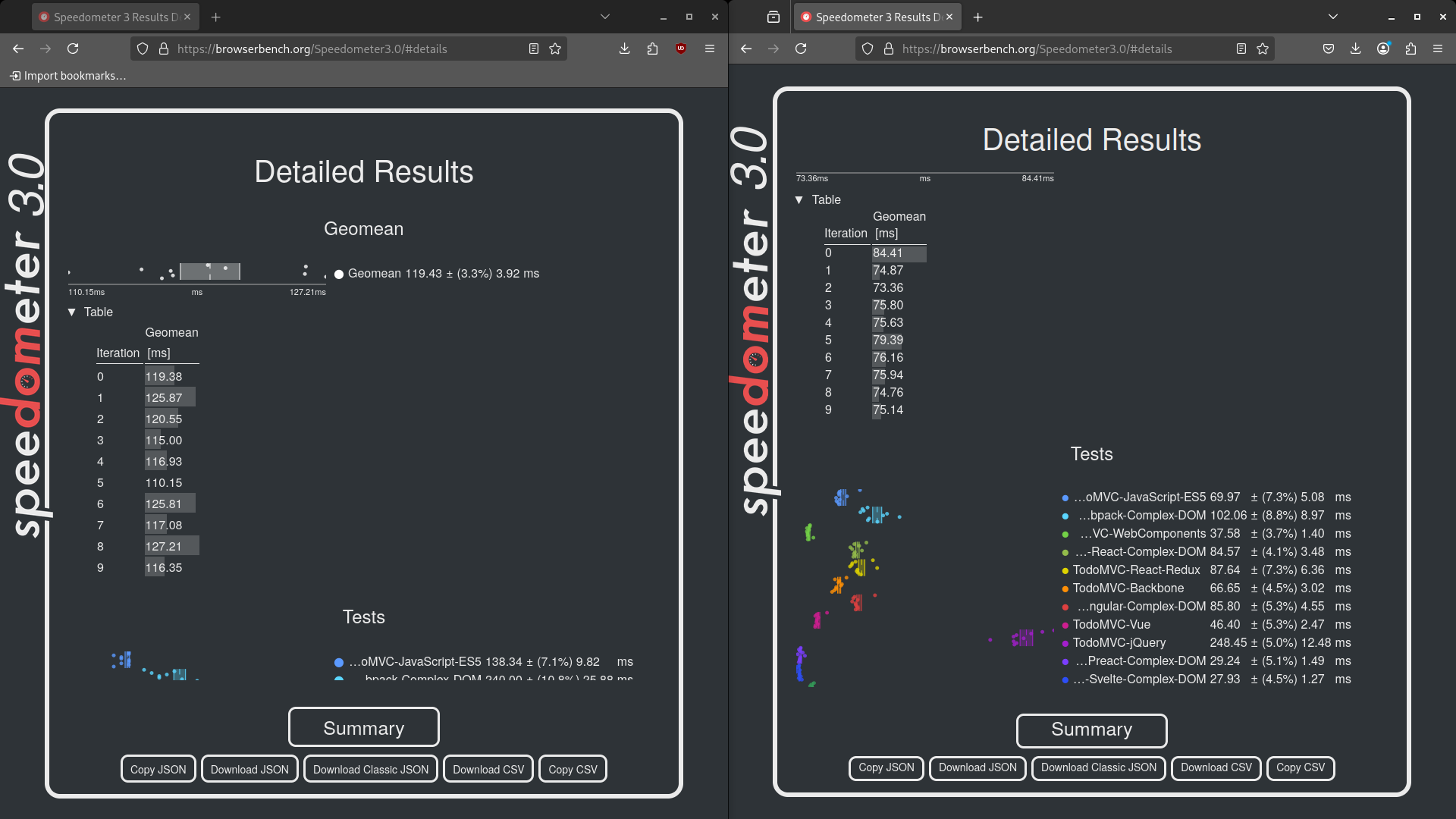Open site security lock in right window
The image size is (1456, 819).
[888, 49]
